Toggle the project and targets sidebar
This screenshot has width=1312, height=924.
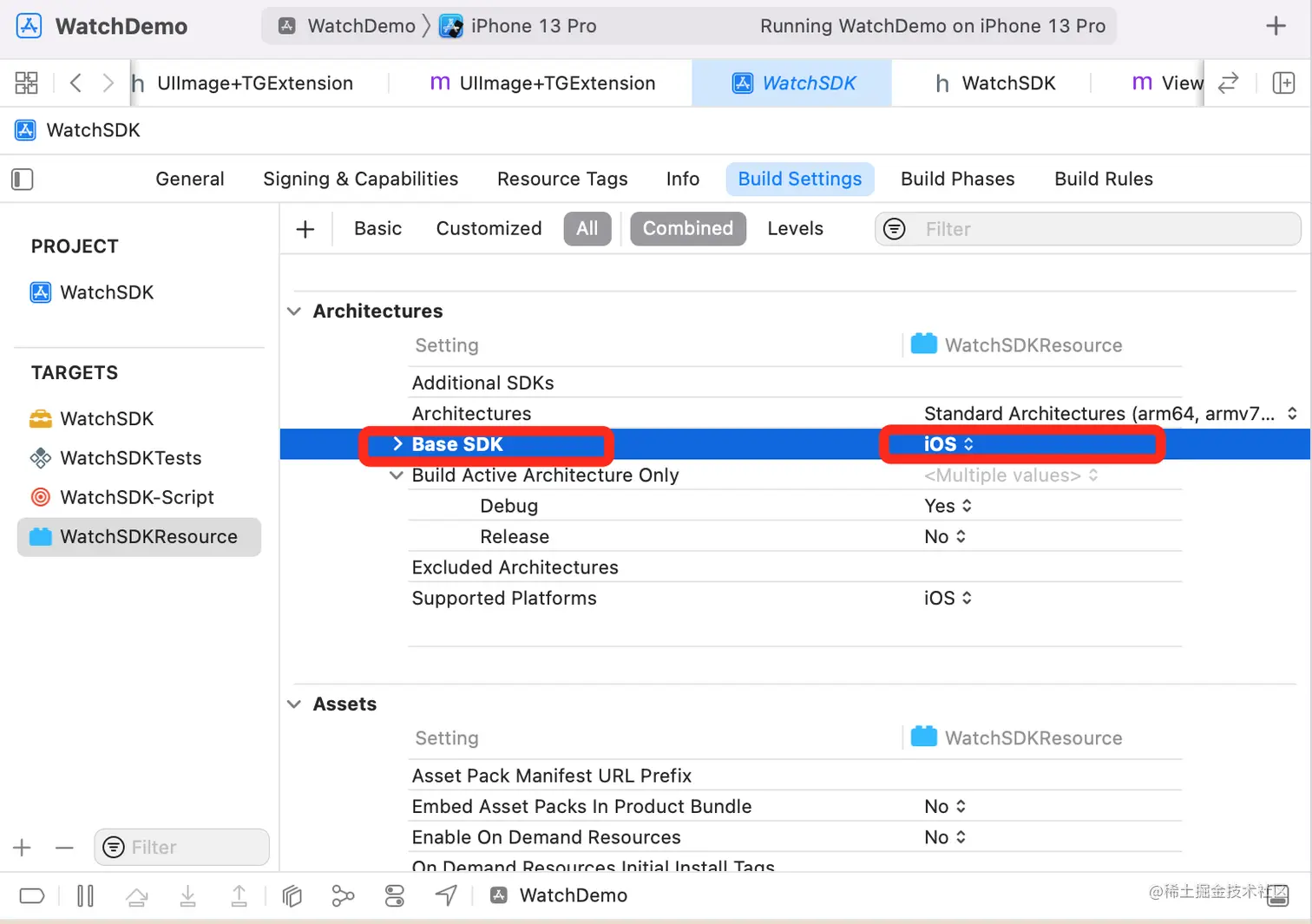click(x=23, y=180)
